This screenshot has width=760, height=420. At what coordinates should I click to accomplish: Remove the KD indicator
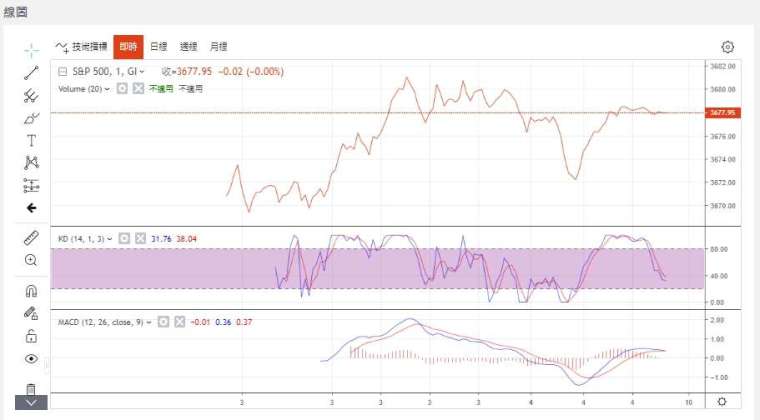141,238
